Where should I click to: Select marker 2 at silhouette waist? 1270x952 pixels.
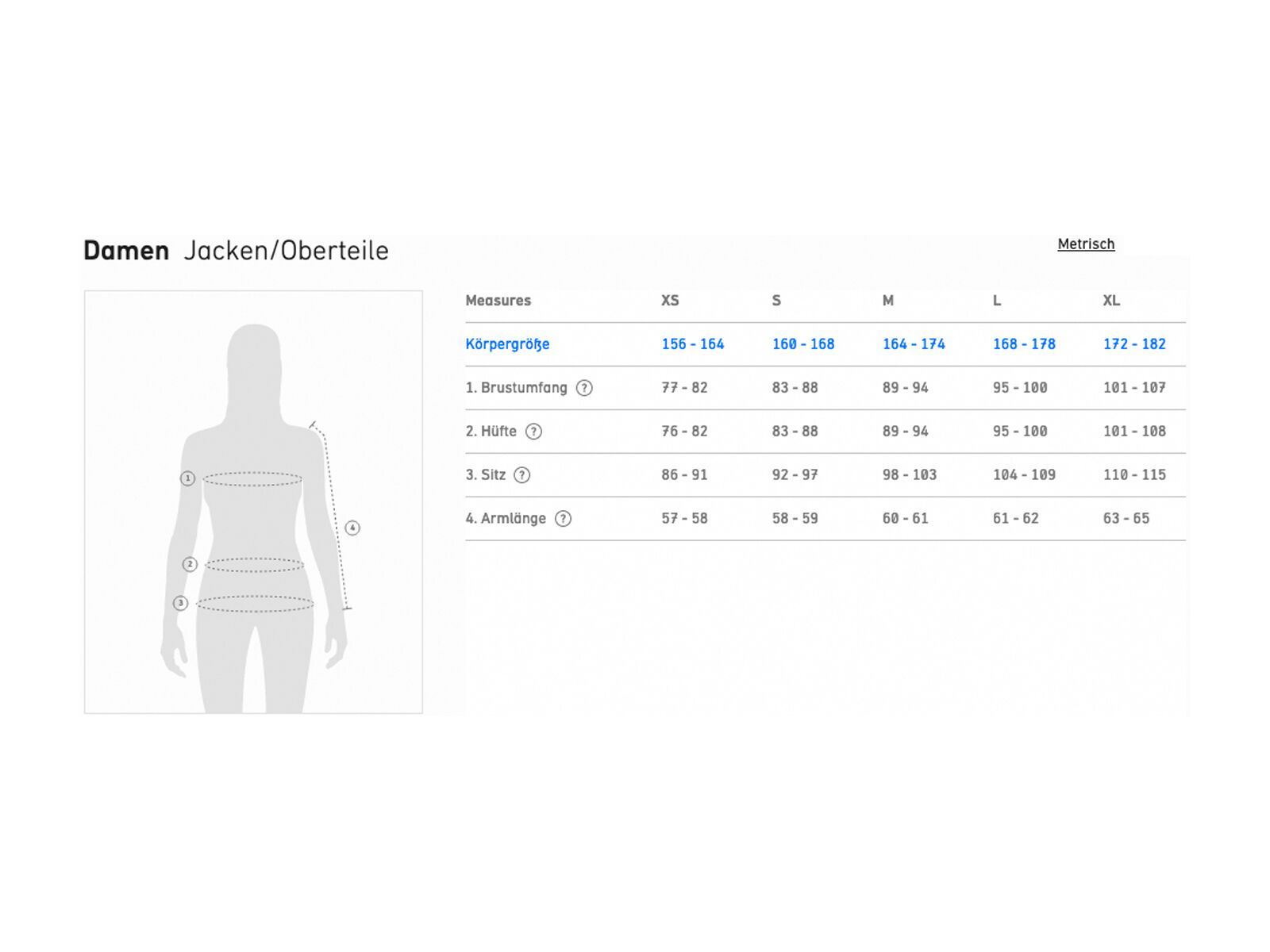coord(190,564)
